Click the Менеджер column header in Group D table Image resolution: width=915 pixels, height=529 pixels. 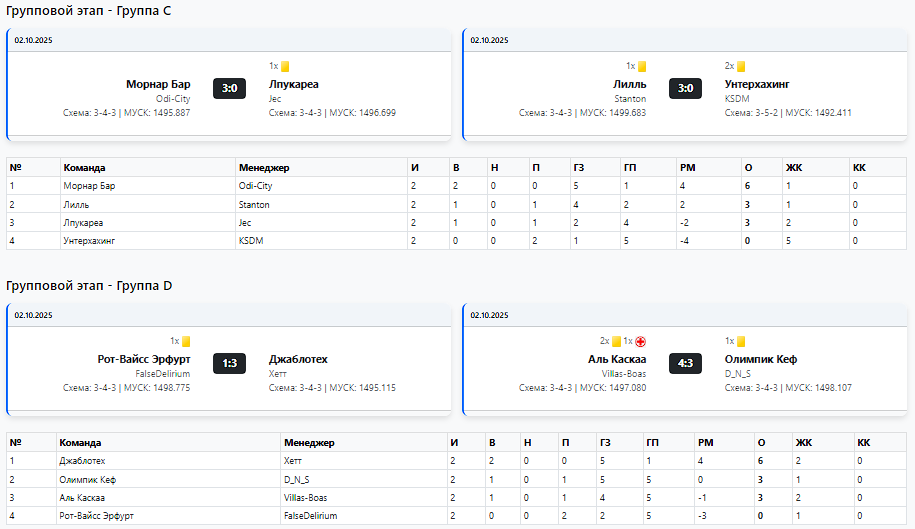tap(309, 443)
